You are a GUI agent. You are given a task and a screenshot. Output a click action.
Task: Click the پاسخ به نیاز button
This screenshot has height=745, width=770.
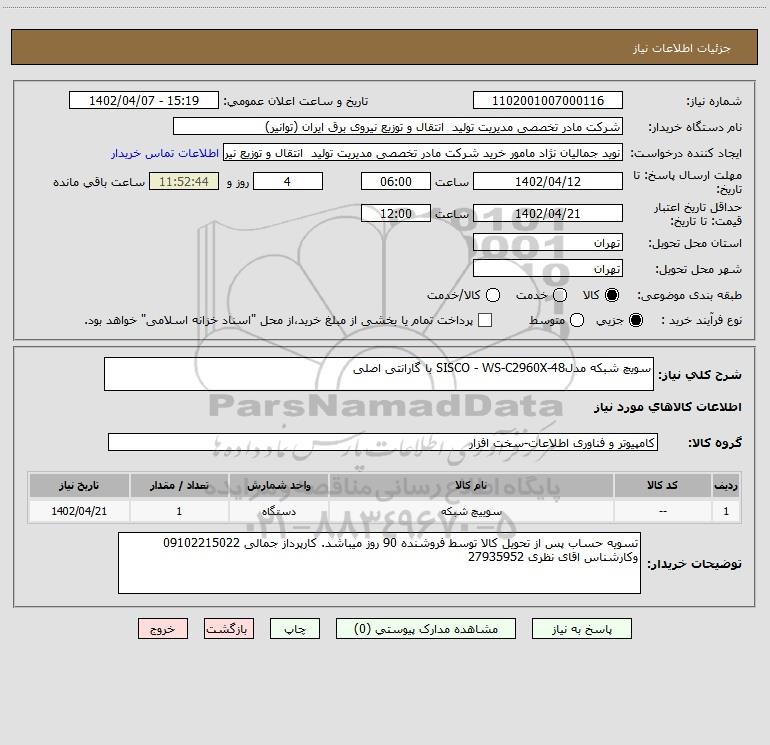point(582,629)
